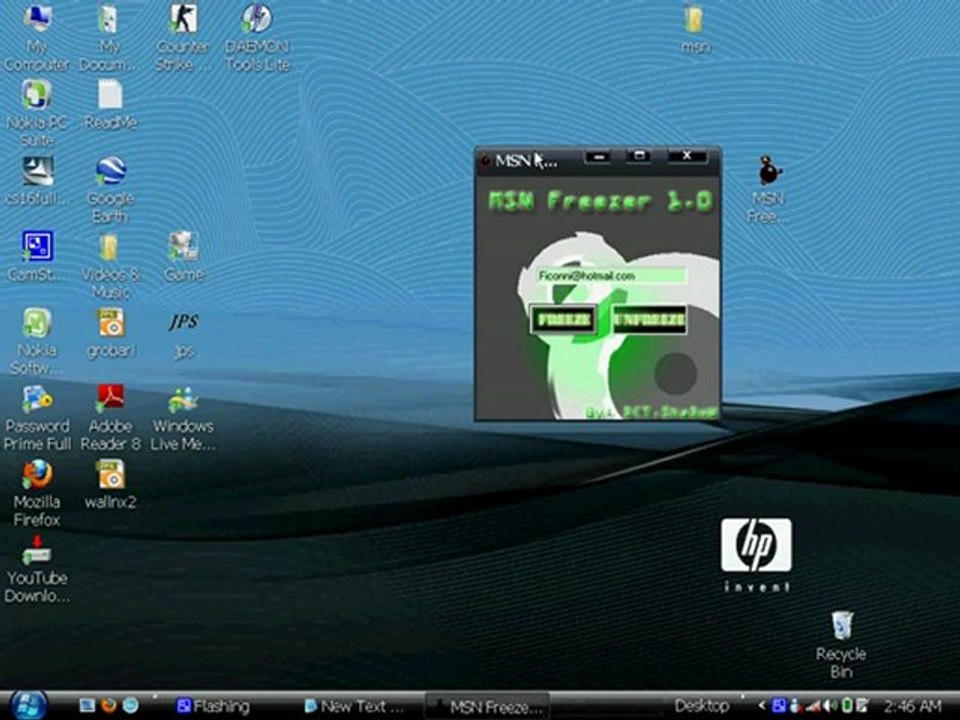
Task: Click the FREEZE button in MSN Freezer
Action: (x=563, y=319)
